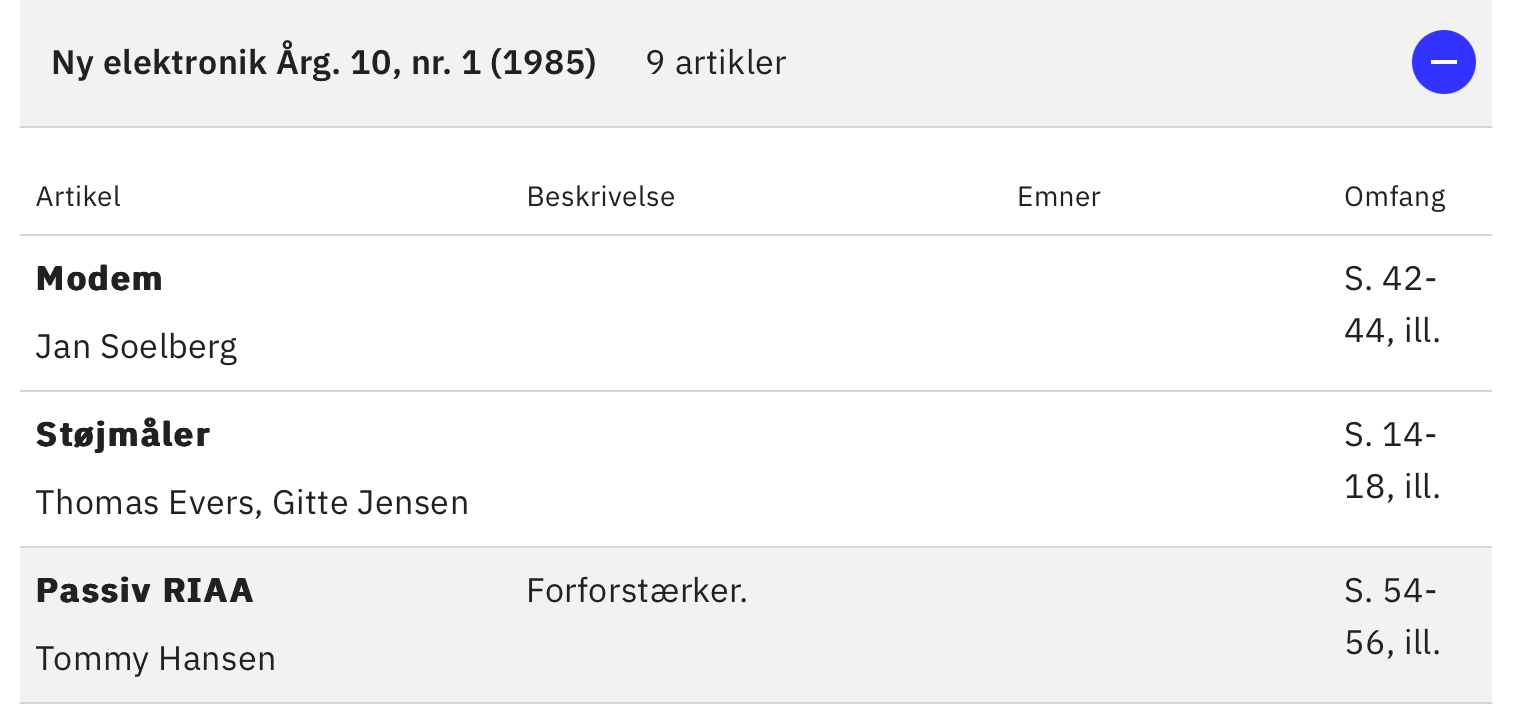Open the Modem article title

[x=99, y=278]
